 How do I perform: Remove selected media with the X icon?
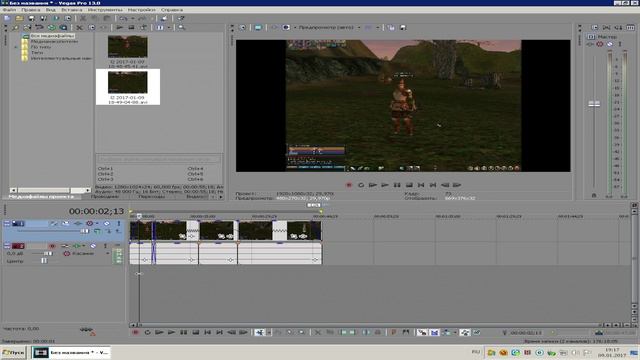point(80,28)
